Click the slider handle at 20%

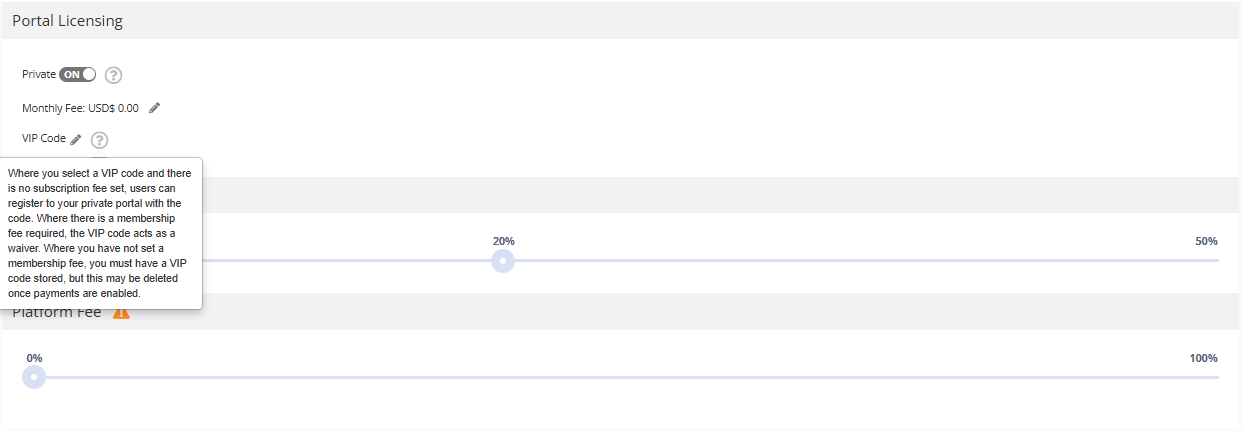[503, 261]
